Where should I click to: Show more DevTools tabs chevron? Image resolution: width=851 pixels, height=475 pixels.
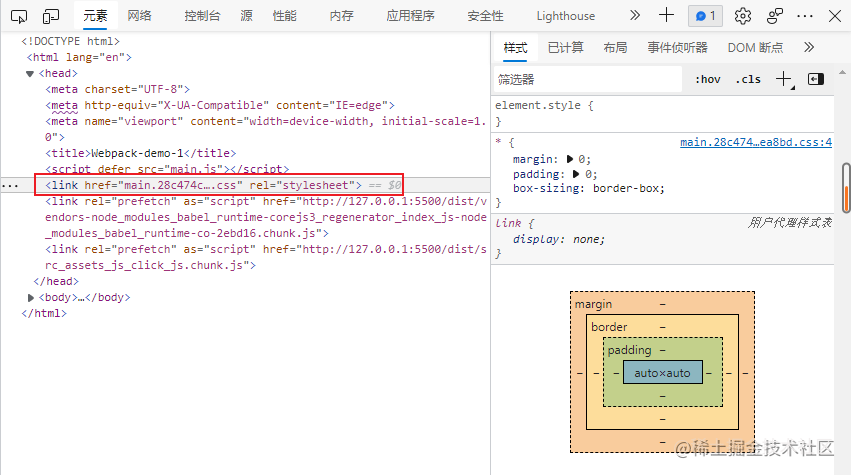[634, 16]
